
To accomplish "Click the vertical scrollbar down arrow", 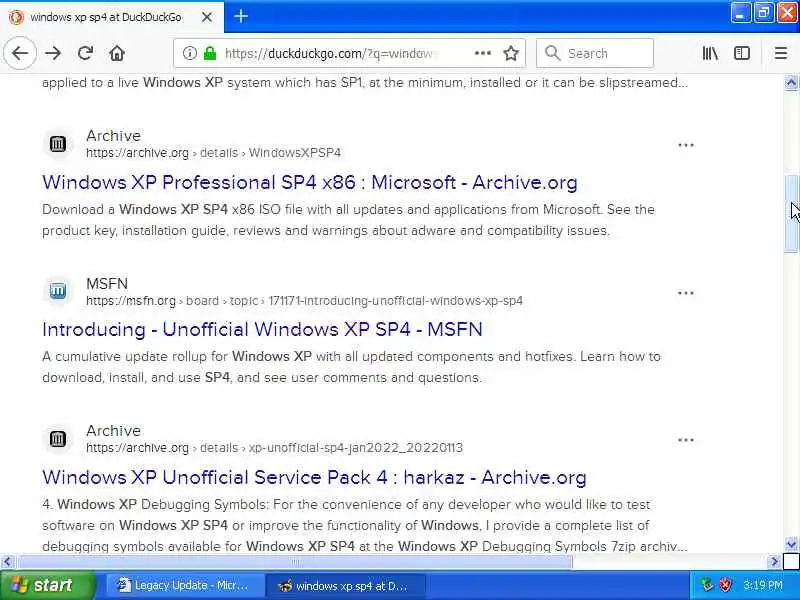I will tap(791, 544).
